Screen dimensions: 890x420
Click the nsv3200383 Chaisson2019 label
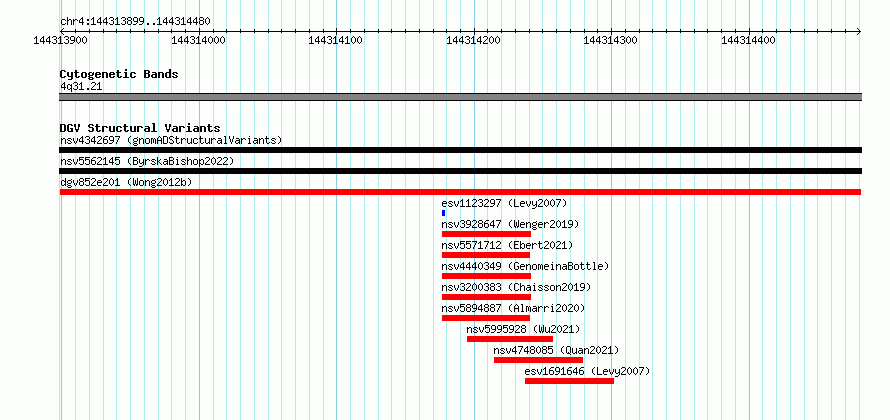point(516,287)
